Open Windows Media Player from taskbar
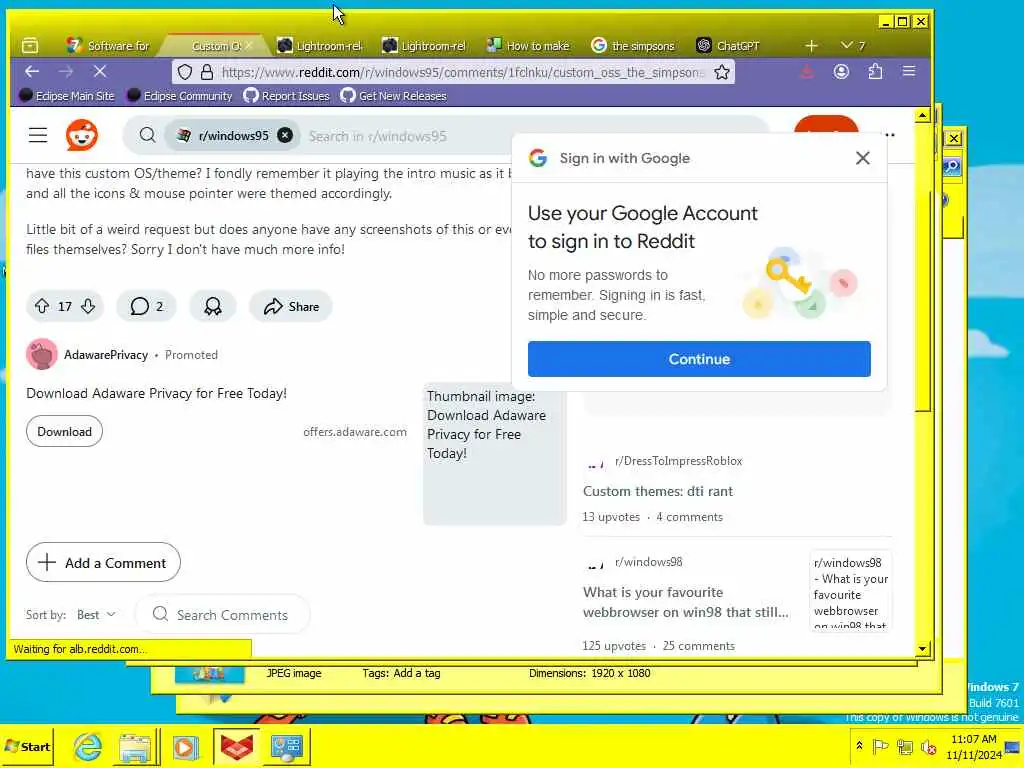Screen dimensions: 1024x768 [x=185, y=746]
